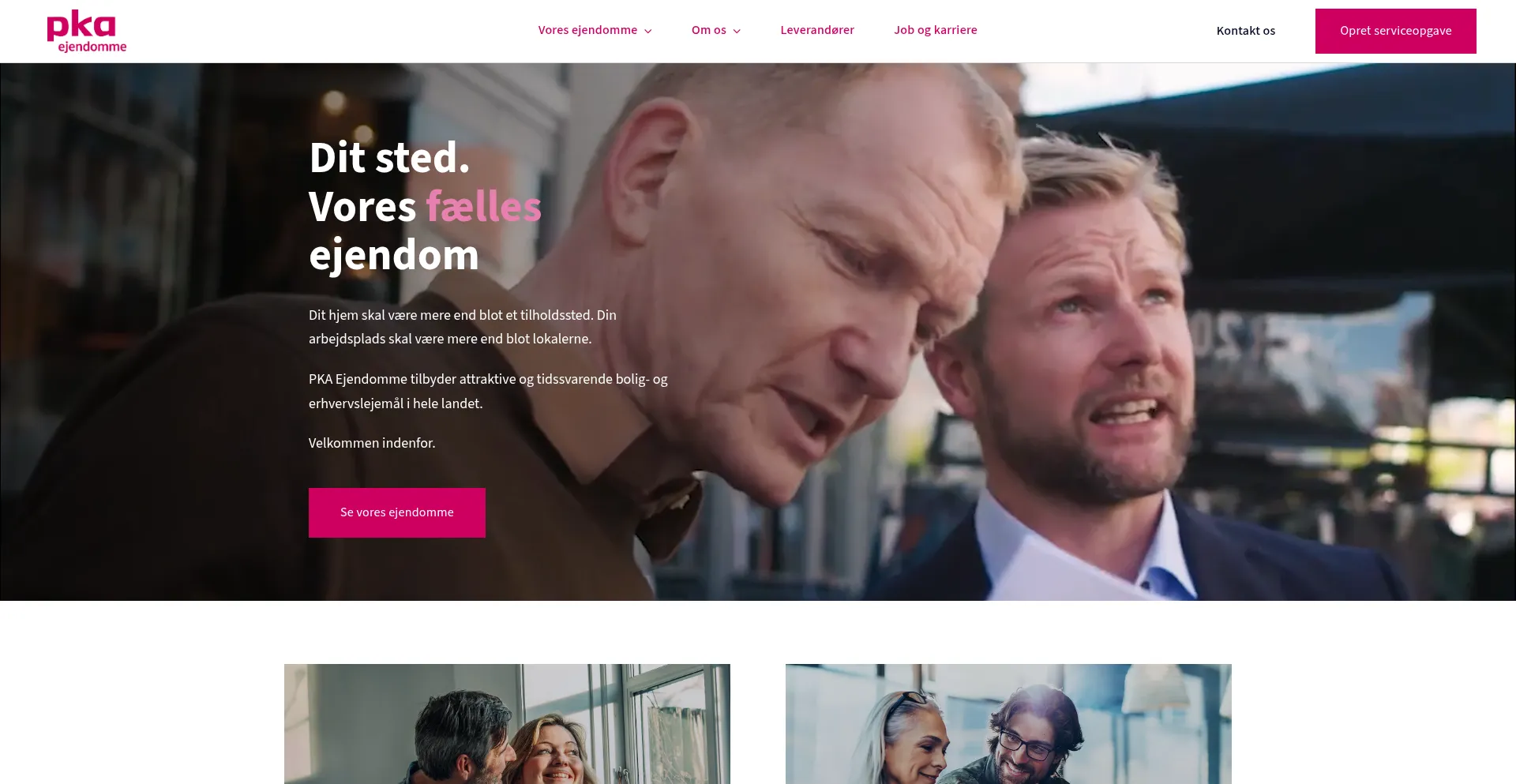Click the Se vores ejendomme button
Screen dimensions: 1516x784
[397, 512]
